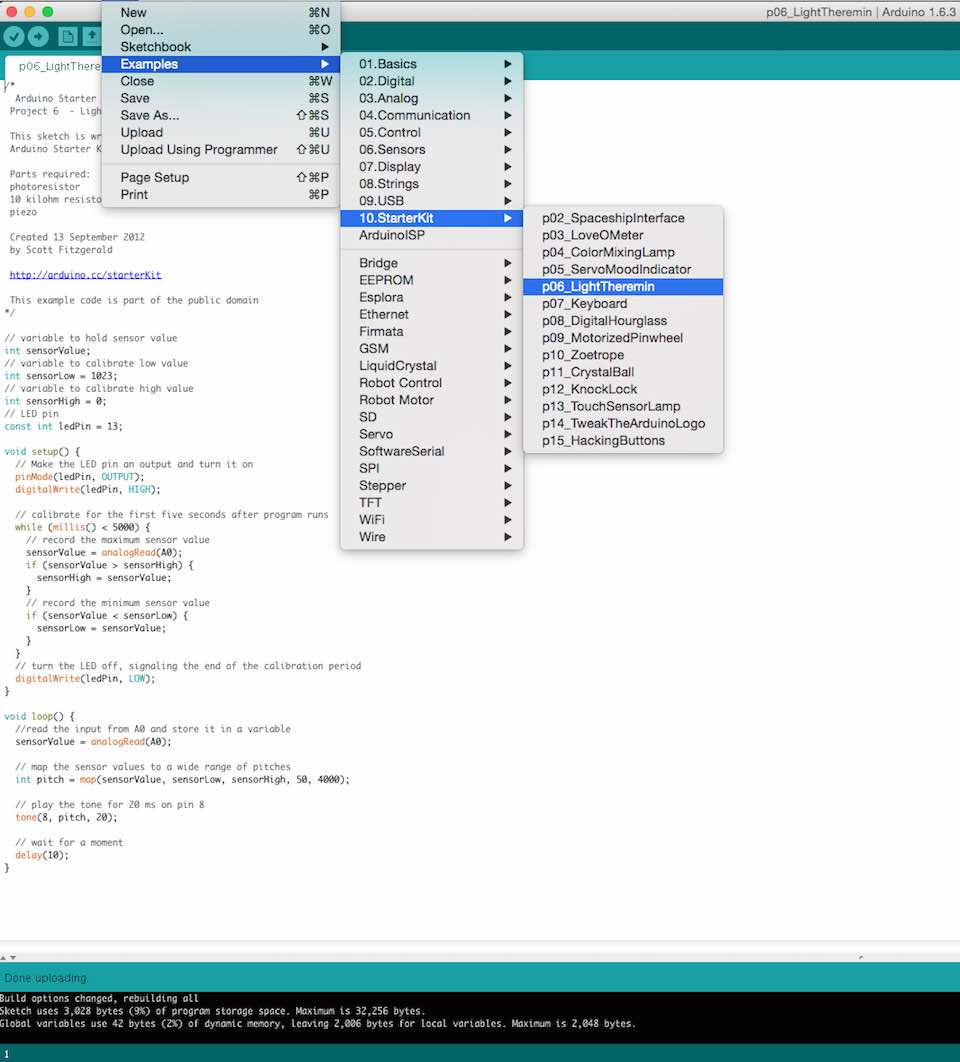The image size is (960, 1062).
Task: Select Print menu item
Action: 221,194
